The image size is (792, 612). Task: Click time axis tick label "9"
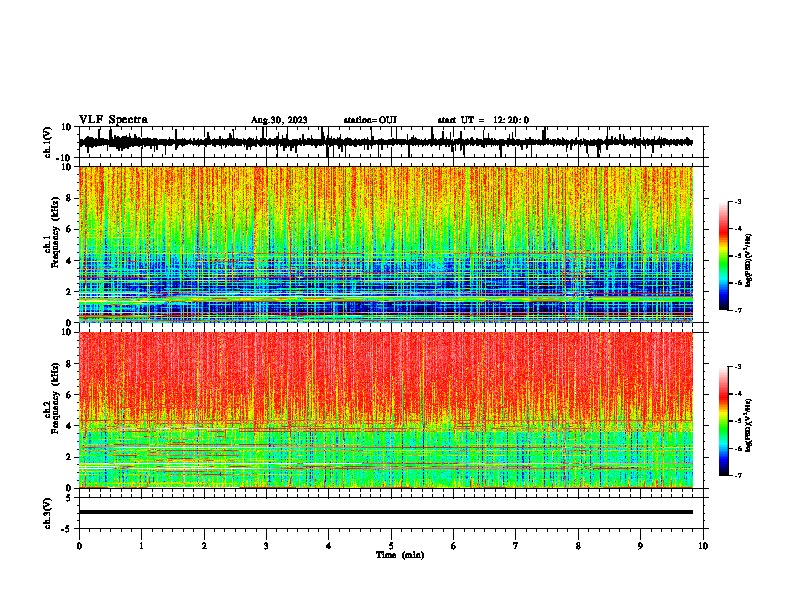pos(640,546)
